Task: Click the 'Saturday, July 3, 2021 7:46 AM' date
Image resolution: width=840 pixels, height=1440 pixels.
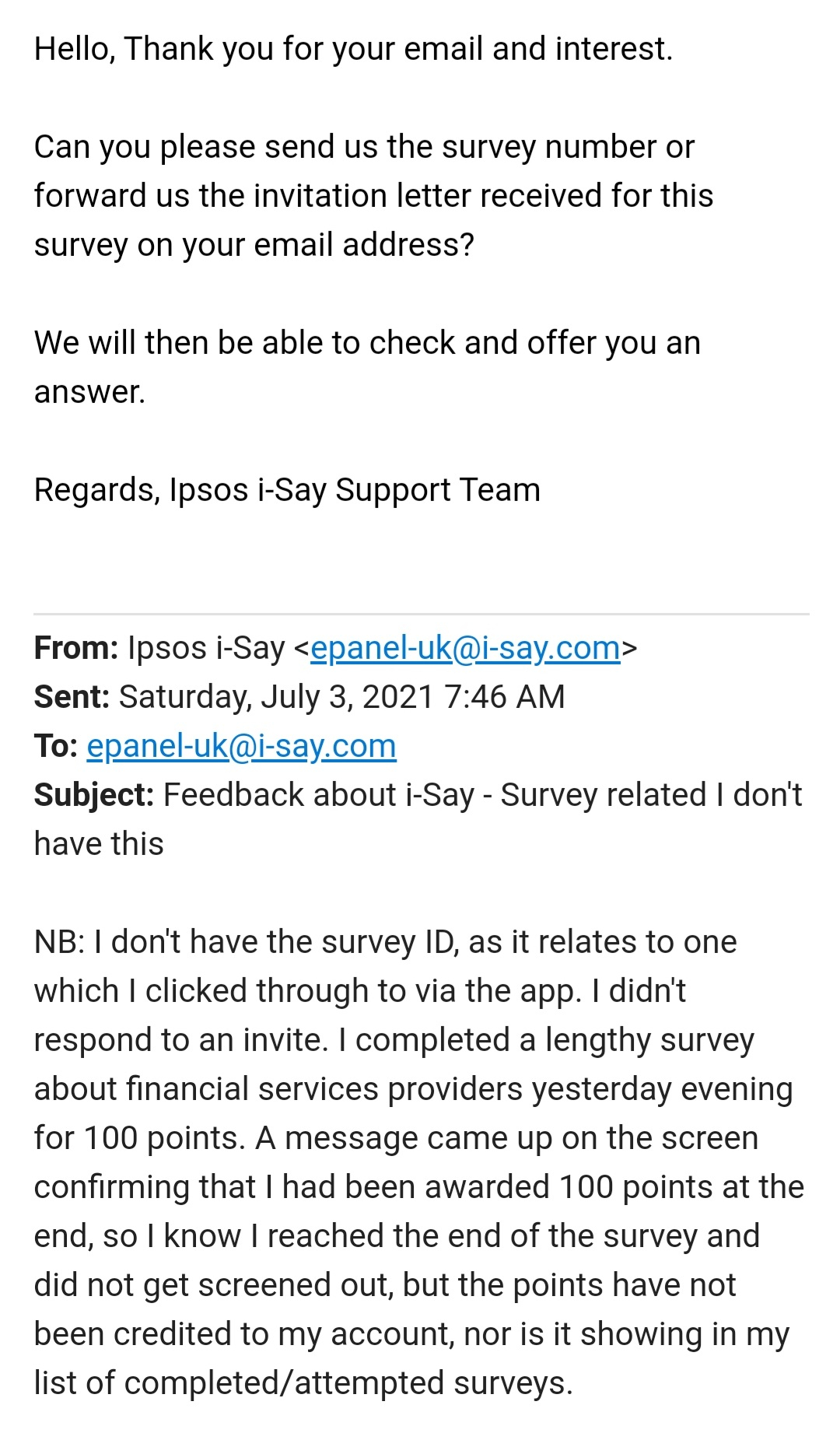Action: [341, 697]
